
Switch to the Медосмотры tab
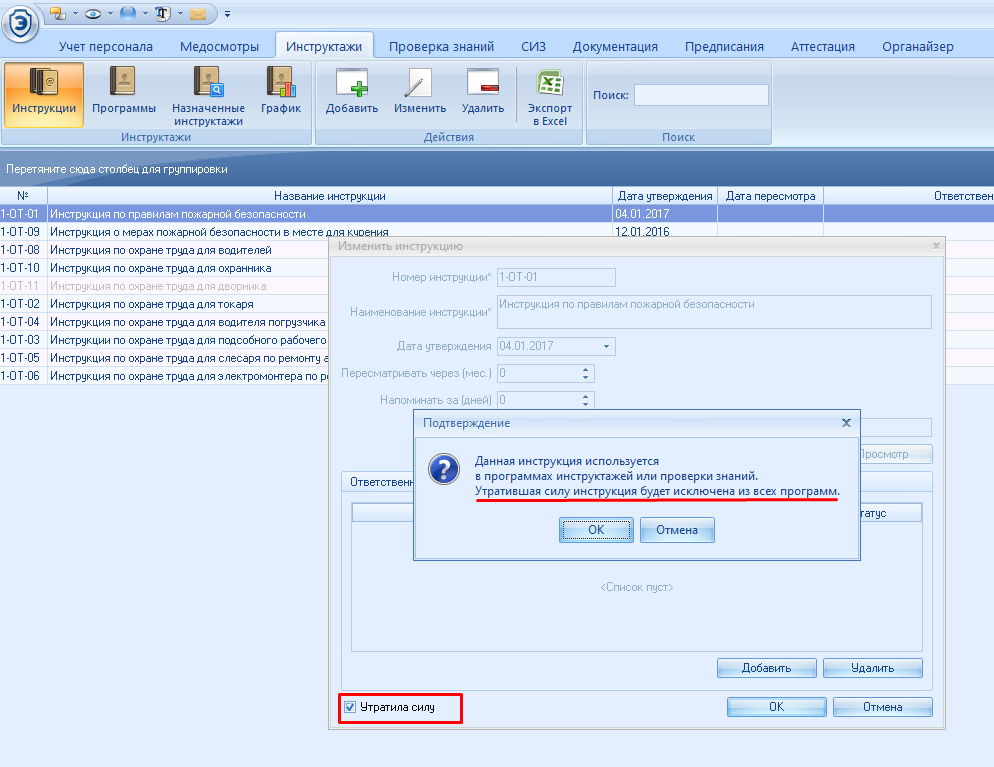219,46
